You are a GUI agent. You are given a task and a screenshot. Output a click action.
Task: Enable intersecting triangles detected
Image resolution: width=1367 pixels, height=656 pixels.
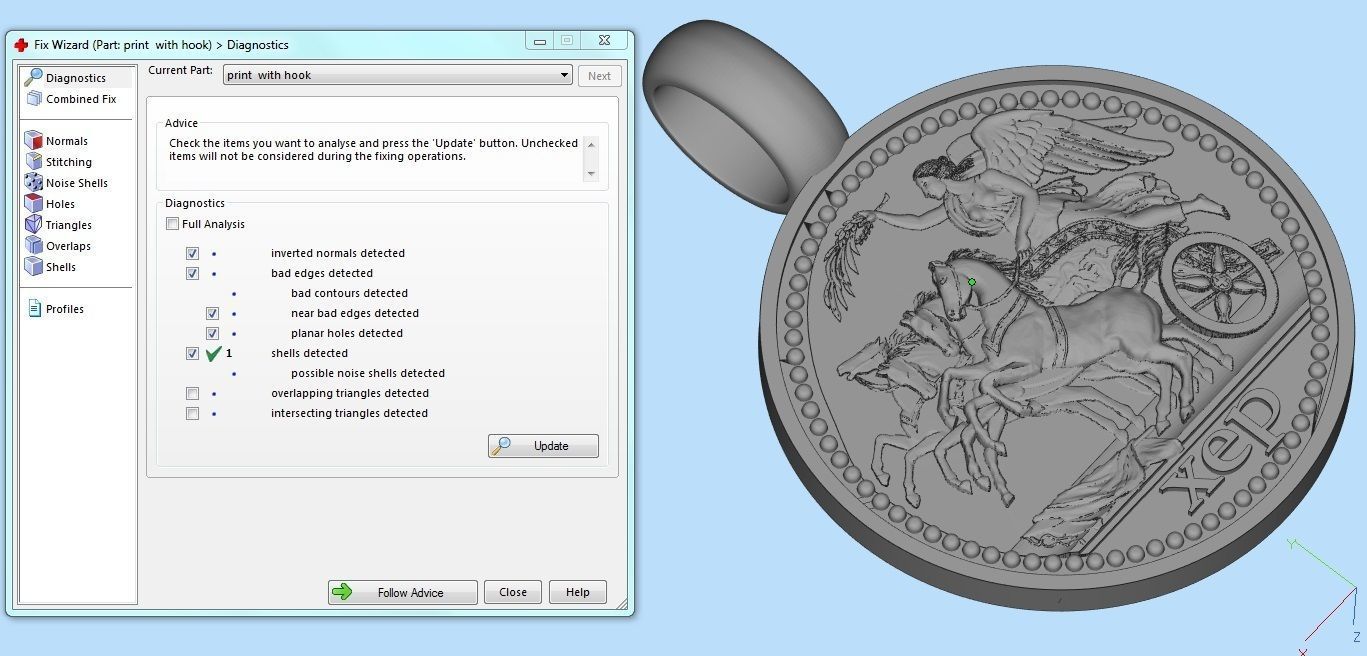pyautogui.click(x=192, y=413)
